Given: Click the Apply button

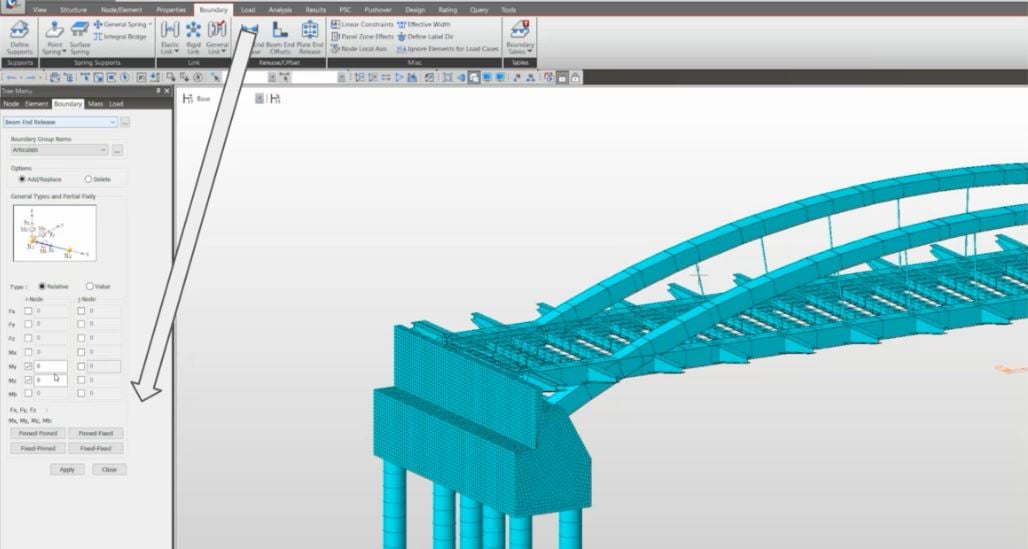Looking at the screenshot, I should (67, 470).
